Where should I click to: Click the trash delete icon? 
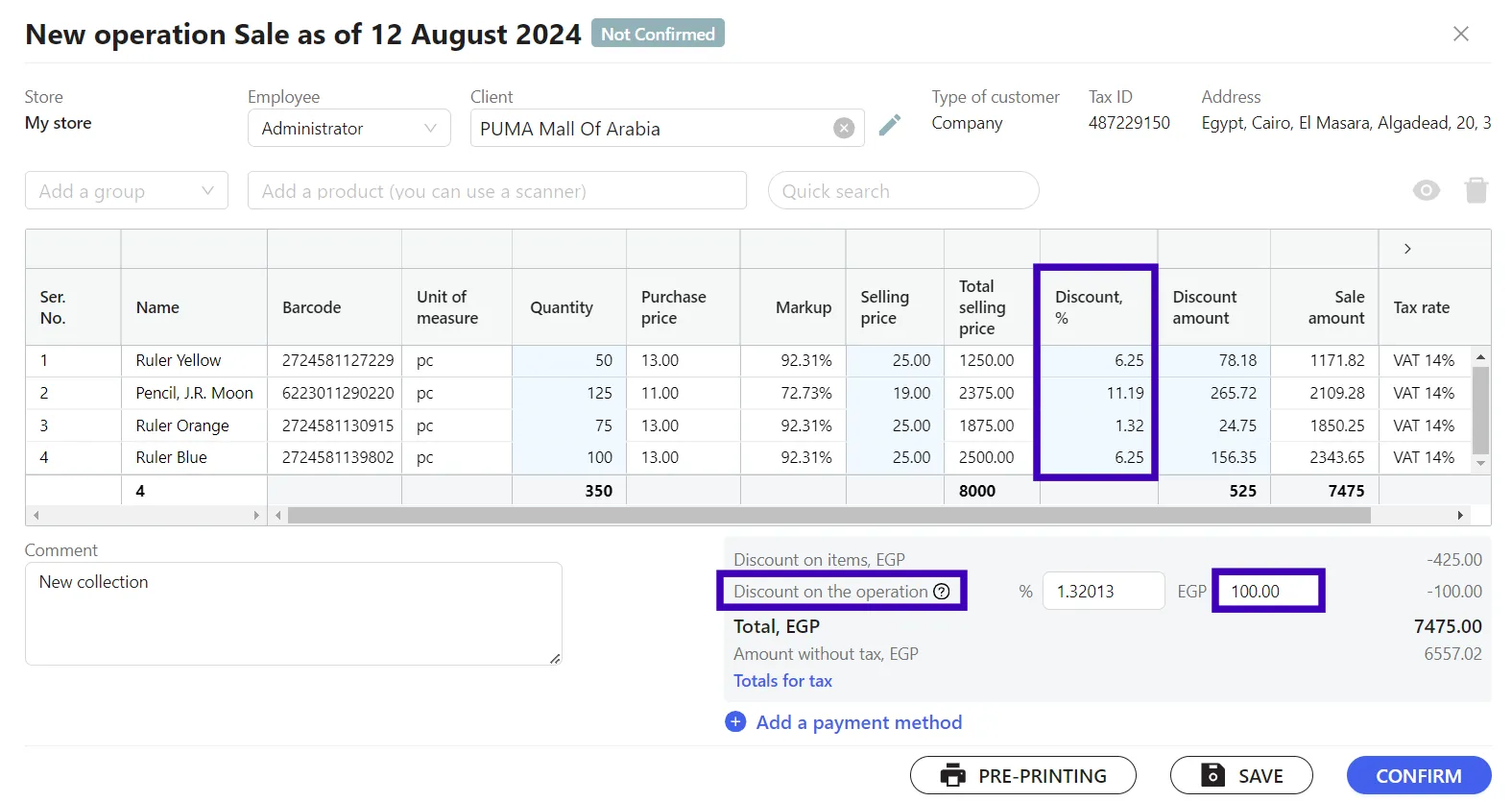click(x=1476, y=190)
